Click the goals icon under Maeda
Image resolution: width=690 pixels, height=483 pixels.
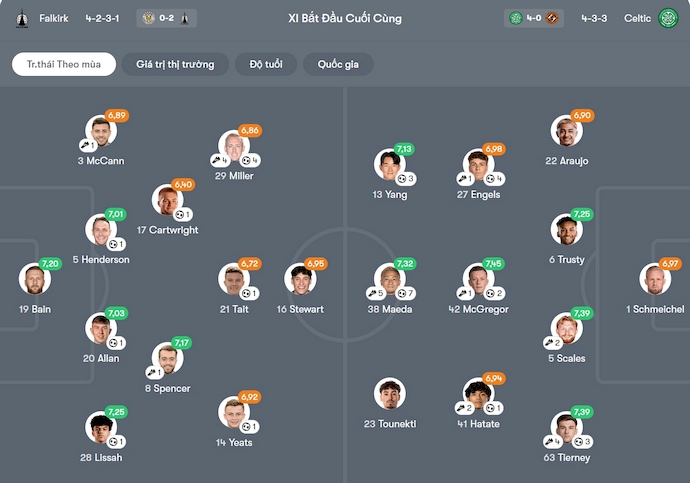pyautogui.click(x=404, y=294)
